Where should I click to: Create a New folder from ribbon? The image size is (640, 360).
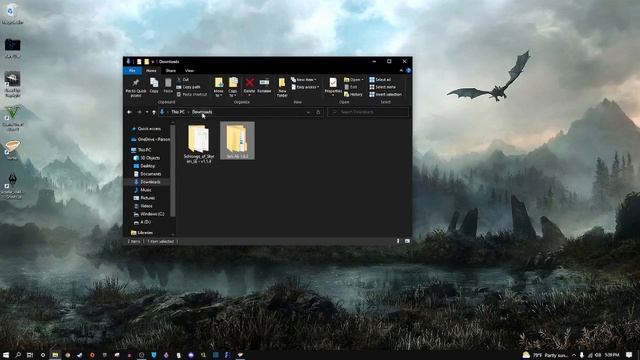[282, 87]
